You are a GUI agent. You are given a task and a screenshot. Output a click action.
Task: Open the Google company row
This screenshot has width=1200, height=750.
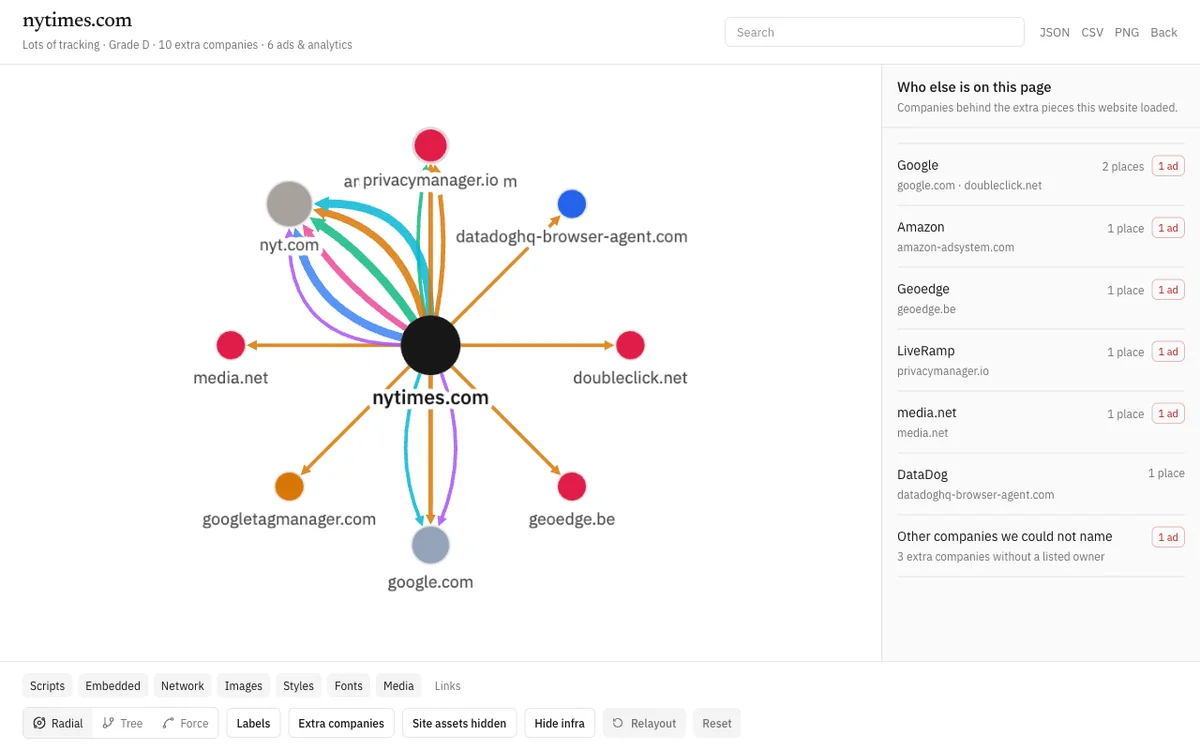point(1041,175)
